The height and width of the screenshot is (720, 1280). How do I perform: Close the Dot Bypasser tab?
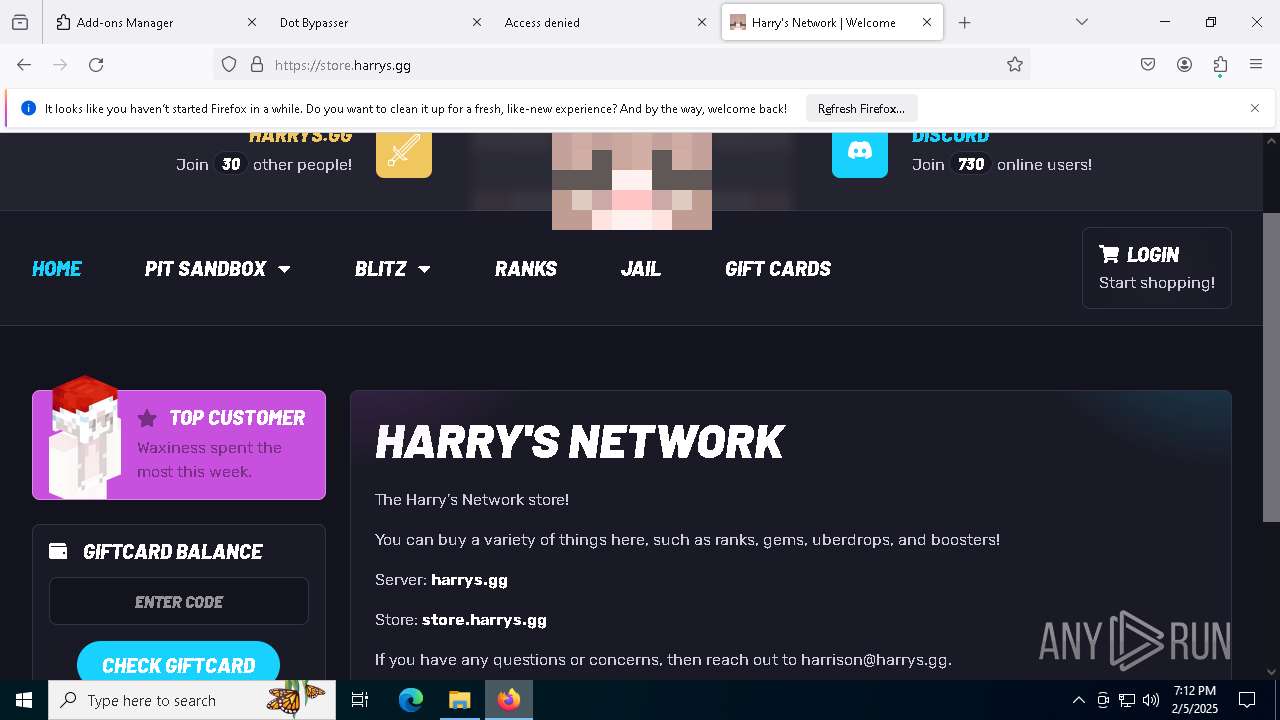(x=477, y=22)
